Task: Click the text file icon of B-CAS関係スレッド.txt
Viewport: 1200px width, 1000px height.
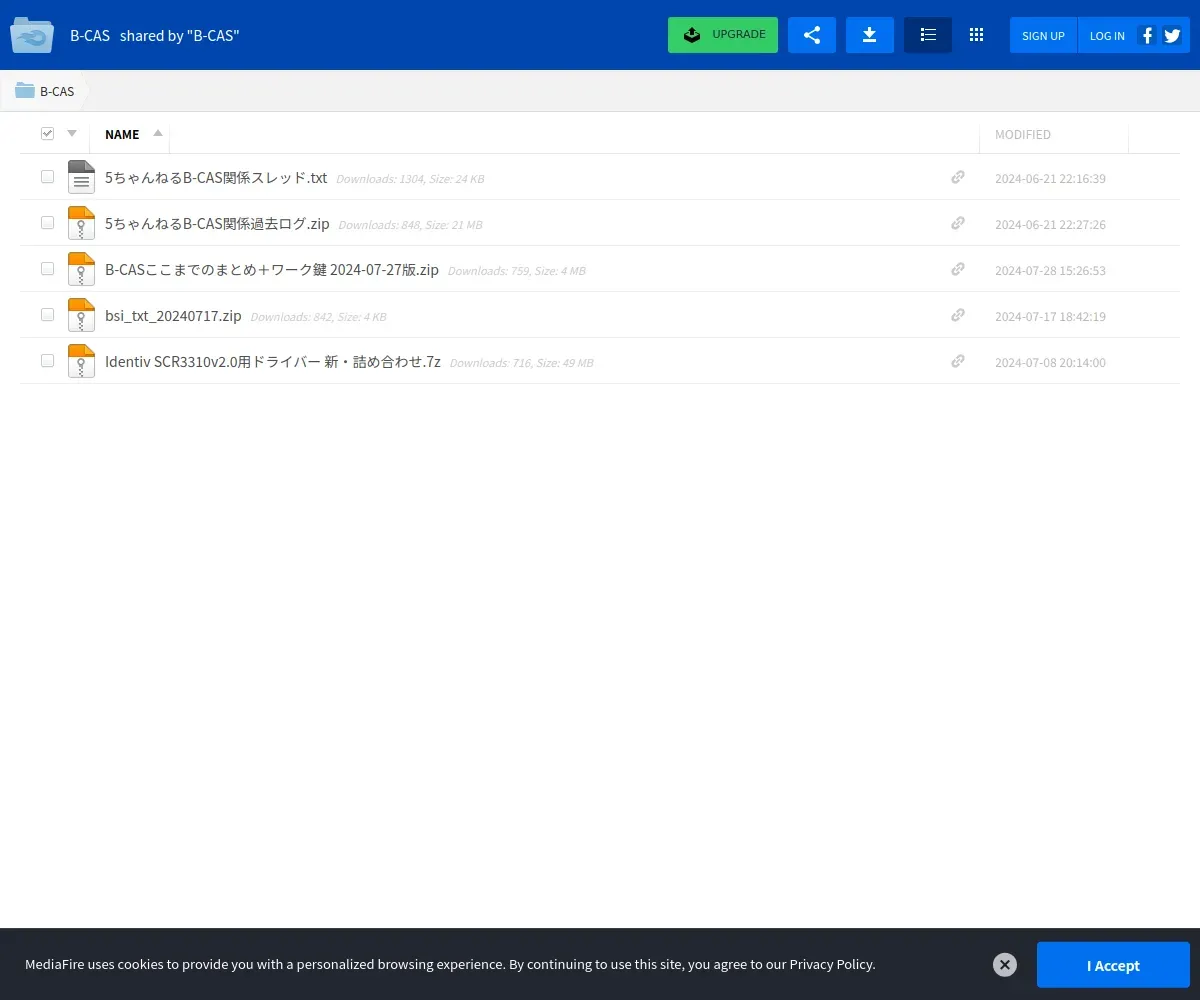Action: pos(81,177)
